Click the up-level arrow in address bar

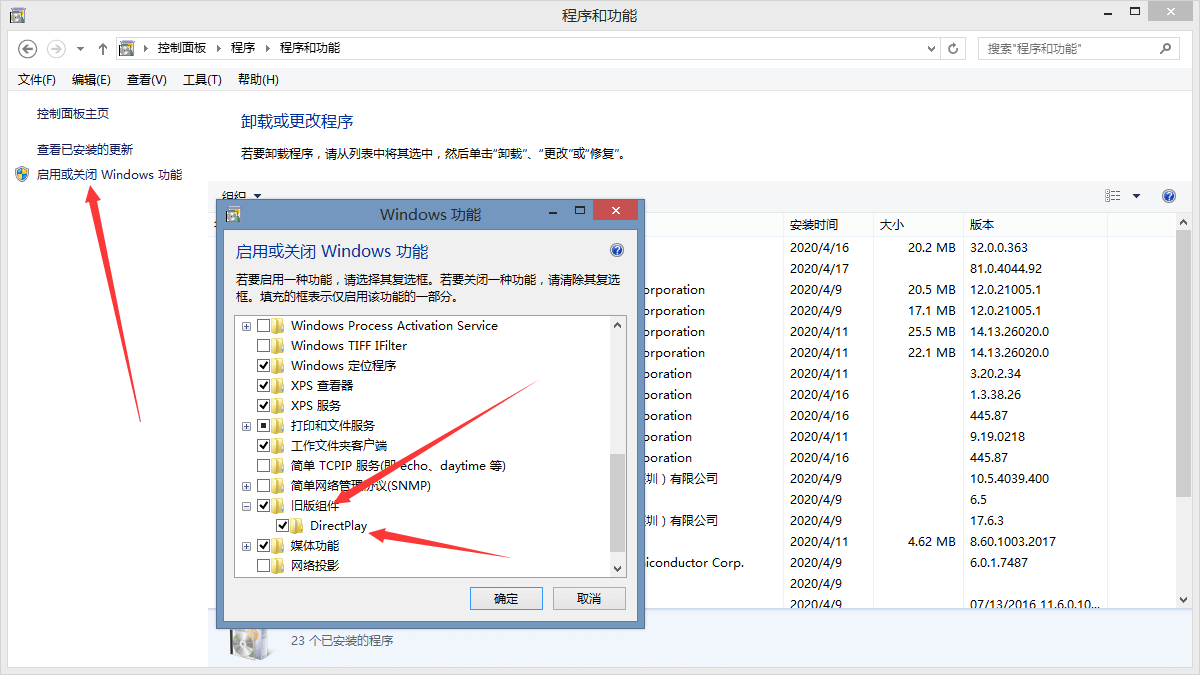pos(103,48)
